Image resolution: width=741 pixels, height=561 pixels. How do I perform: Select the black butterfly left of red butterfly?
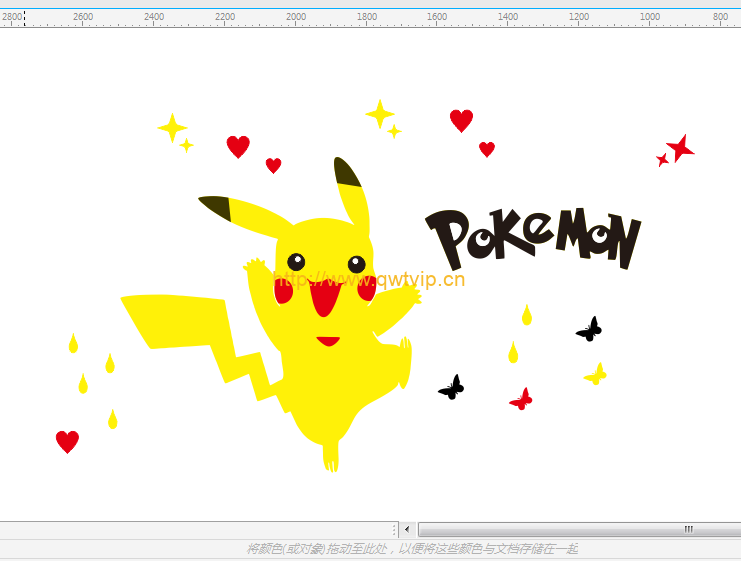451,388
